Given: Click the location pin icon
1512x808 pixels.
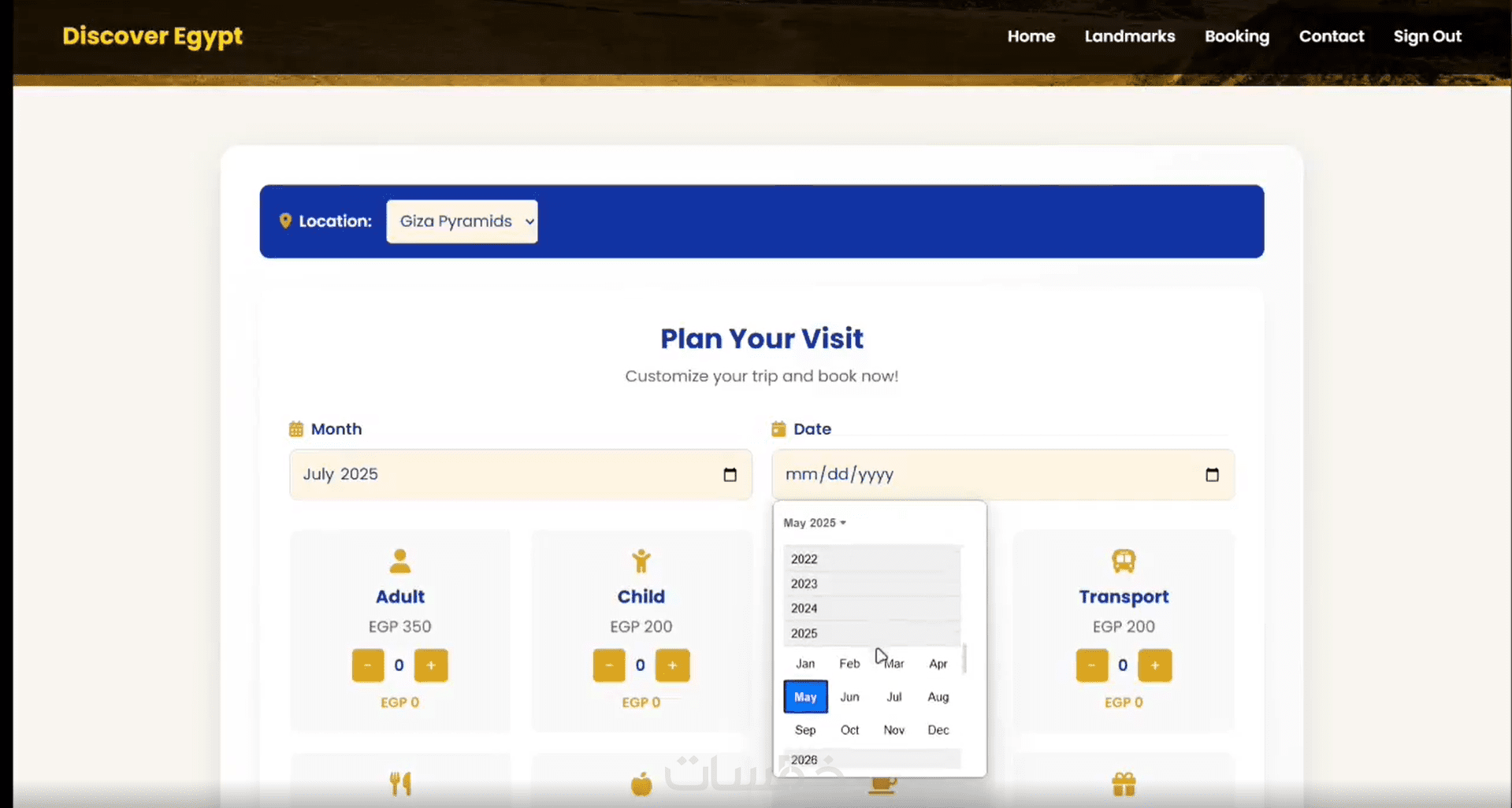Looking at the screenshot, I should tap(285, 221).
